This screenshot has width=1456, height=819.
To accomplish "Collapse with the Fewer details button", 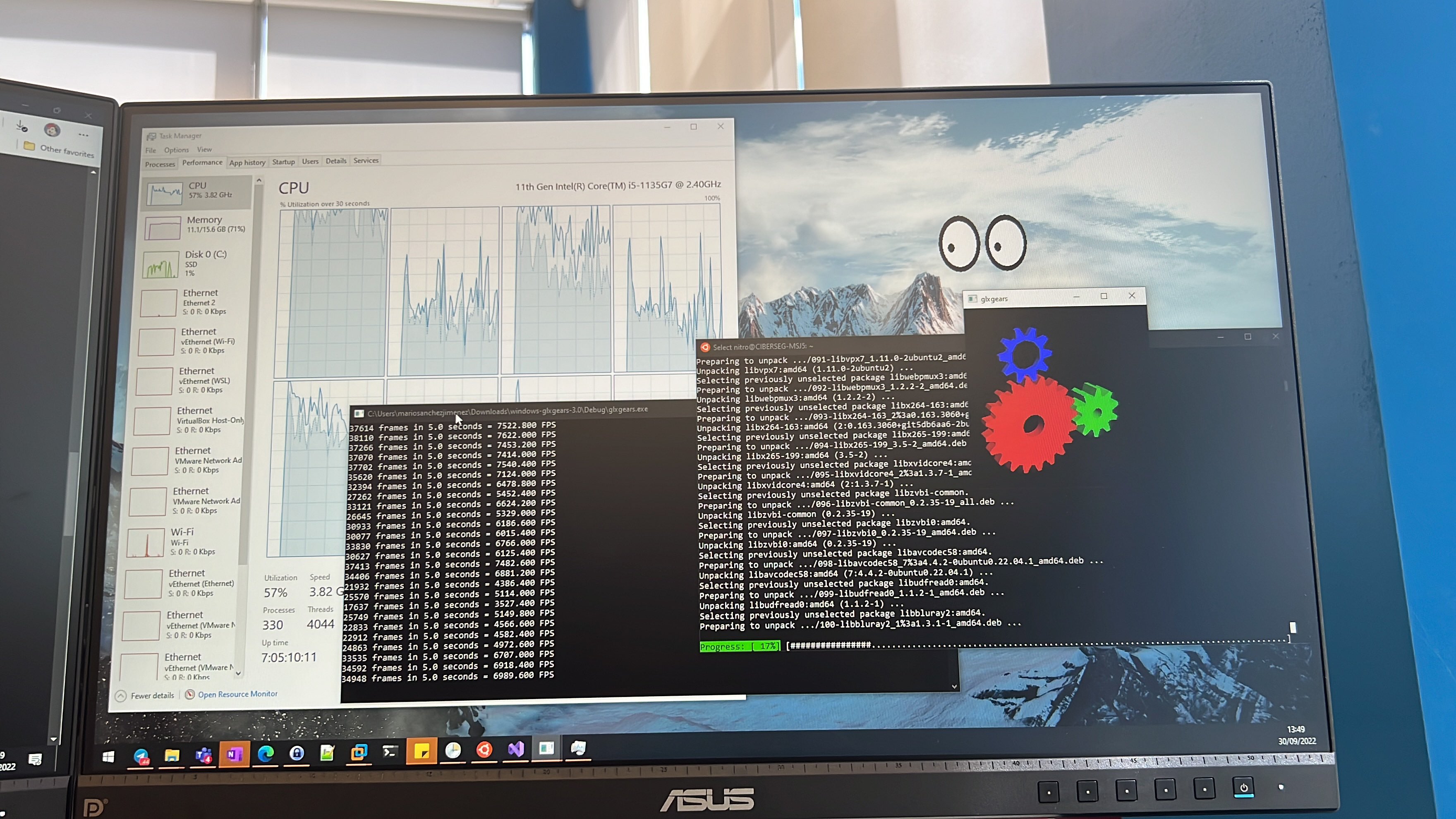I will click(145, 696).
